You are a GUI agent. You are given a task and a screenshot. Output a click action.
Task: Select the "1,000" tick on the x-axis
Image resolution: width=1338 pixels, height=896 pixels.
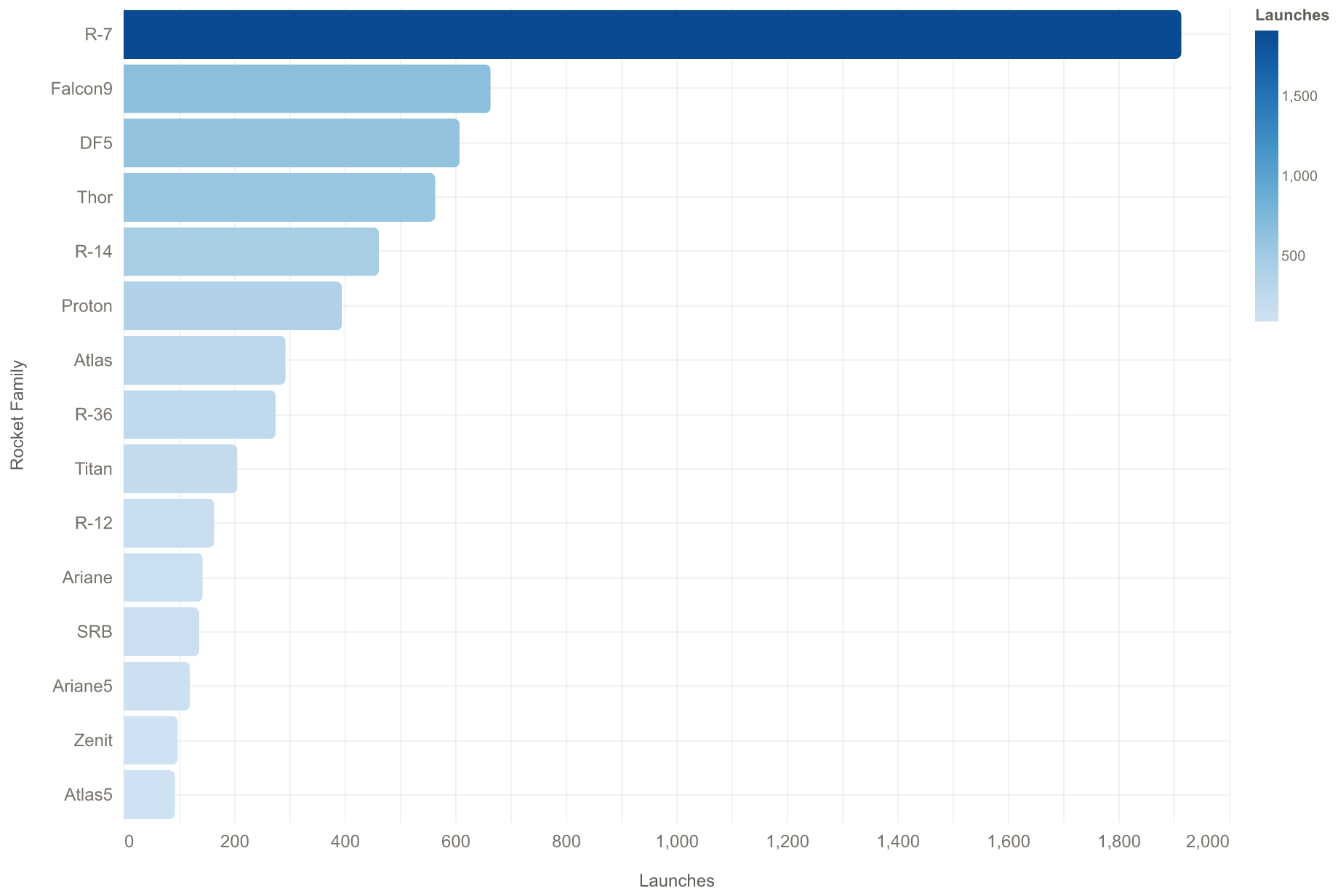click(x=677, y=841)
